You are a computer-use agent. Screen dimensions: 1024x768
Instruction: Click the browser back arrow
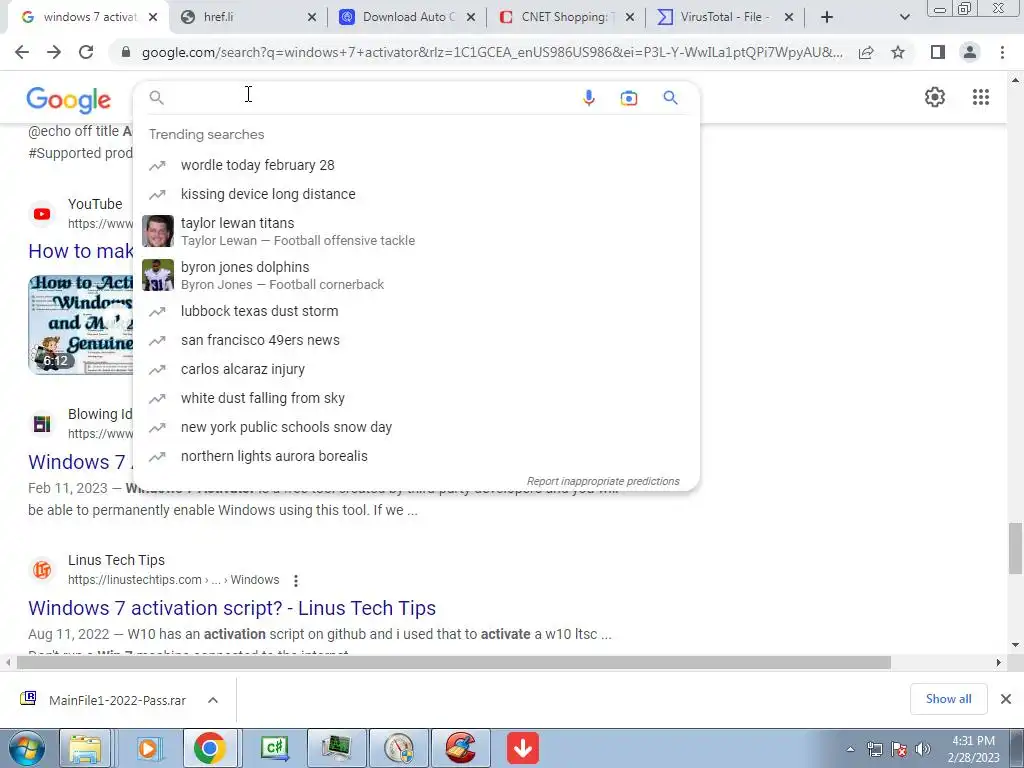22,52
